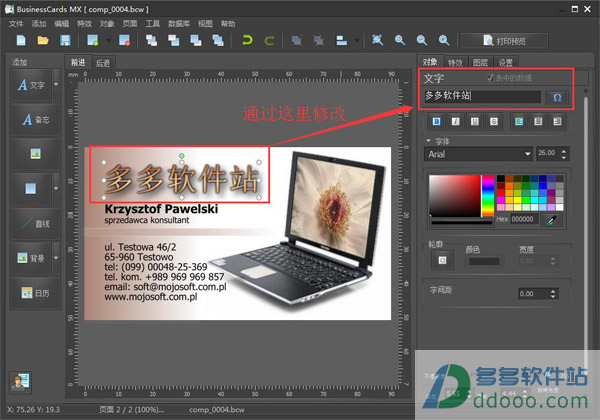This screenshot has height=420, width=600.
Task: Insert special character with omega button
Action: (x=557, y=97)
